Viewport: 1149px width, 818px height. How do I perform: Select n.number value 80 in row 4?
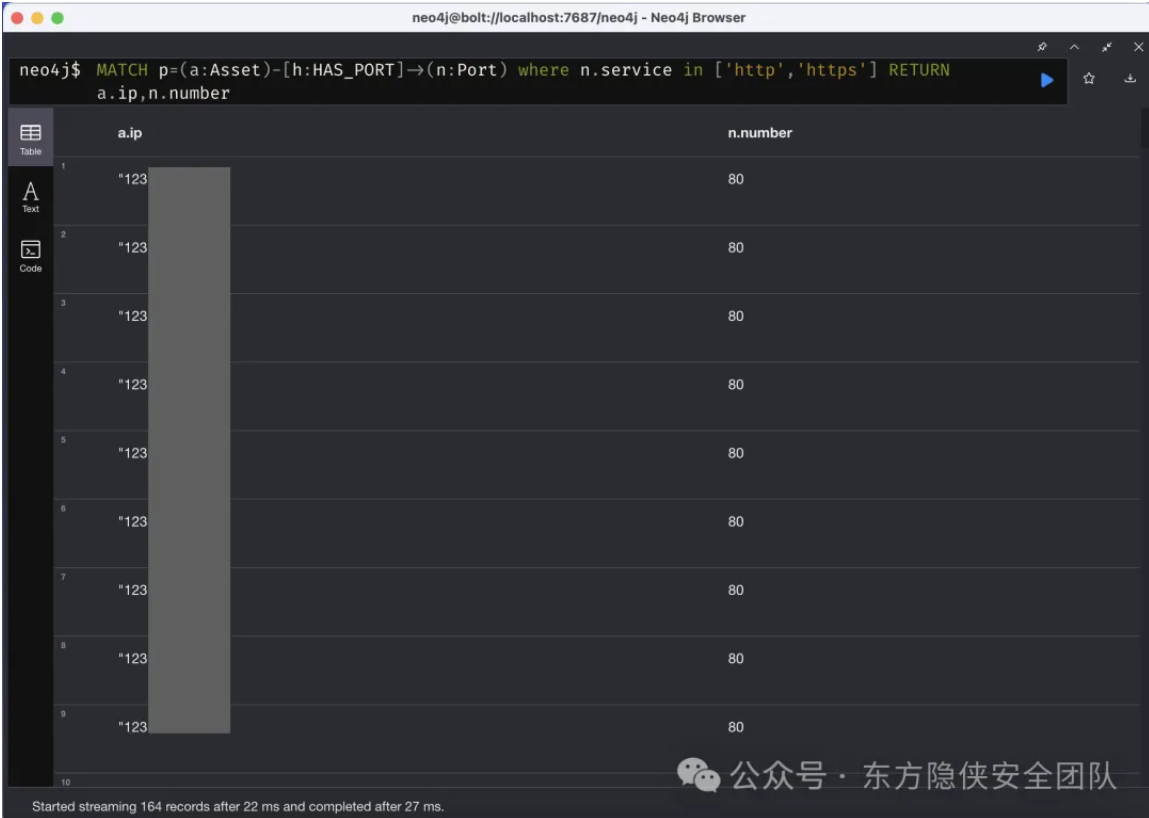(736, 385)
